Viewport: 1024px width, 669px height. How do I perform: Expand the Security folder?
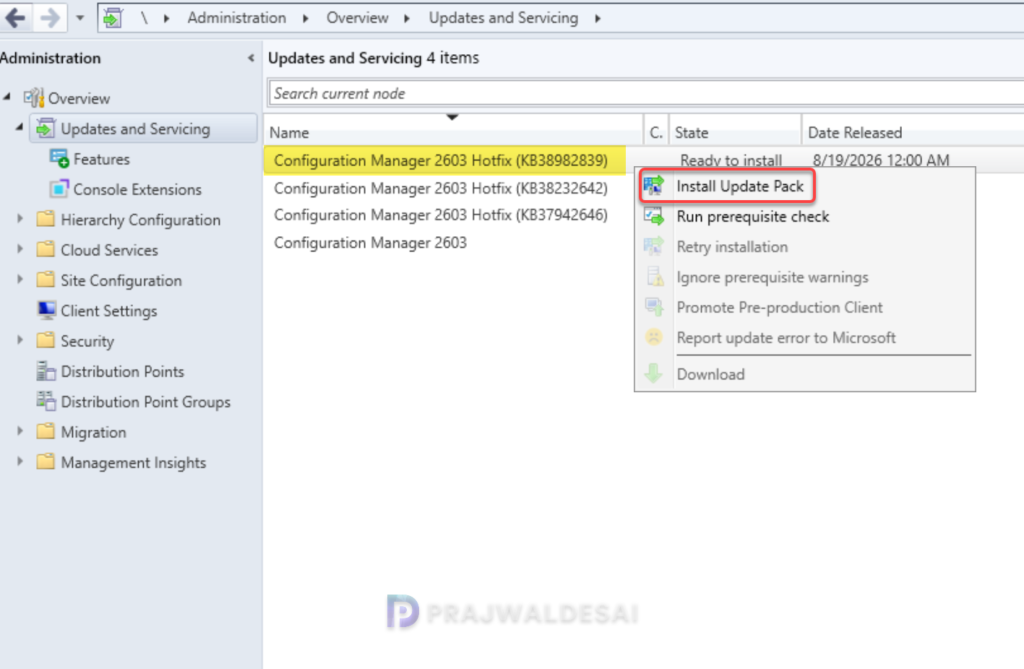20,340
